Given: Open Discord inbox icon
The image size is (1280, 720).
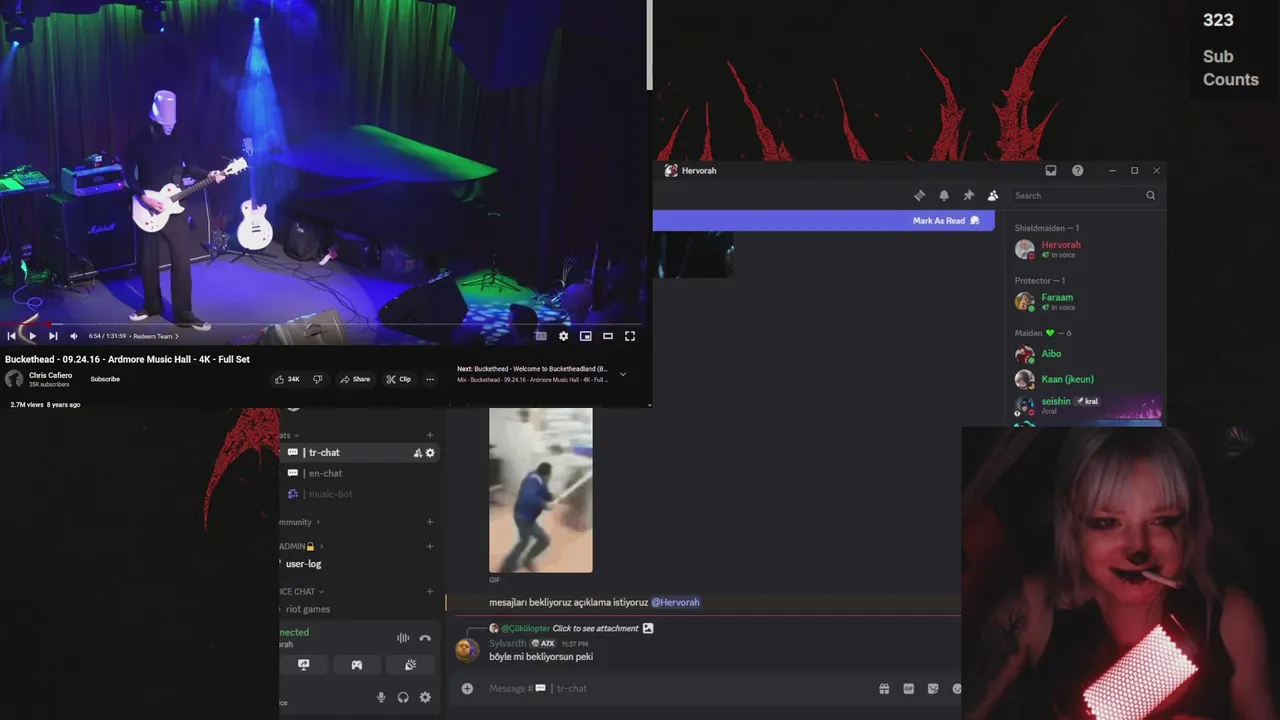Looking at the screenshot, I should [x=1051, y=170].
